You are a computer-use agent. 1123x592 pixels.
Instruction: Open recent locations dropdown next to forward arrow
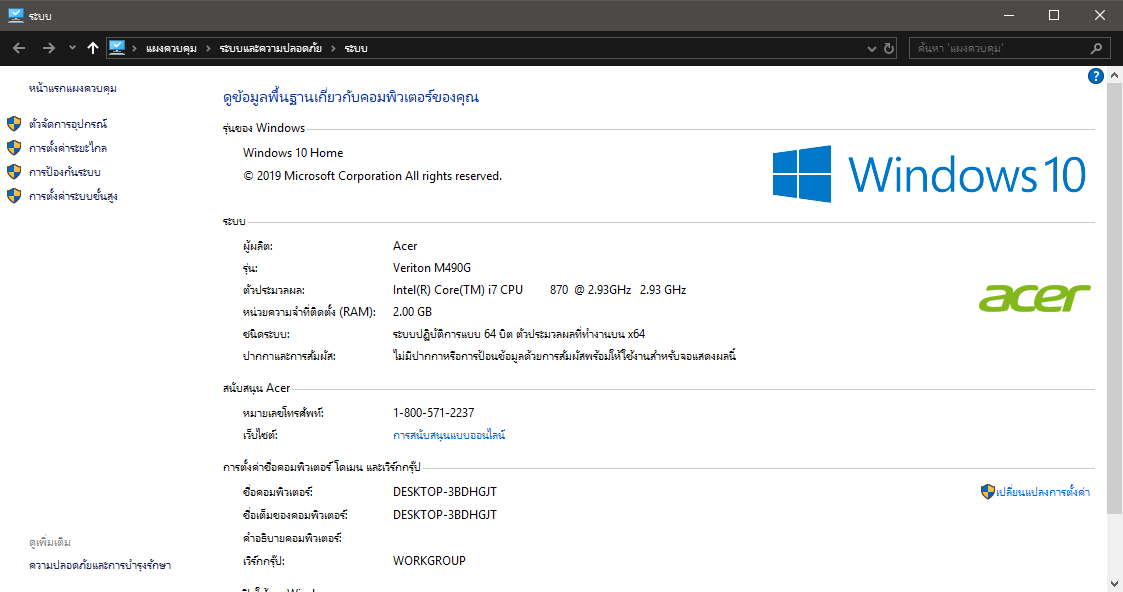click(x=72, y=48)
